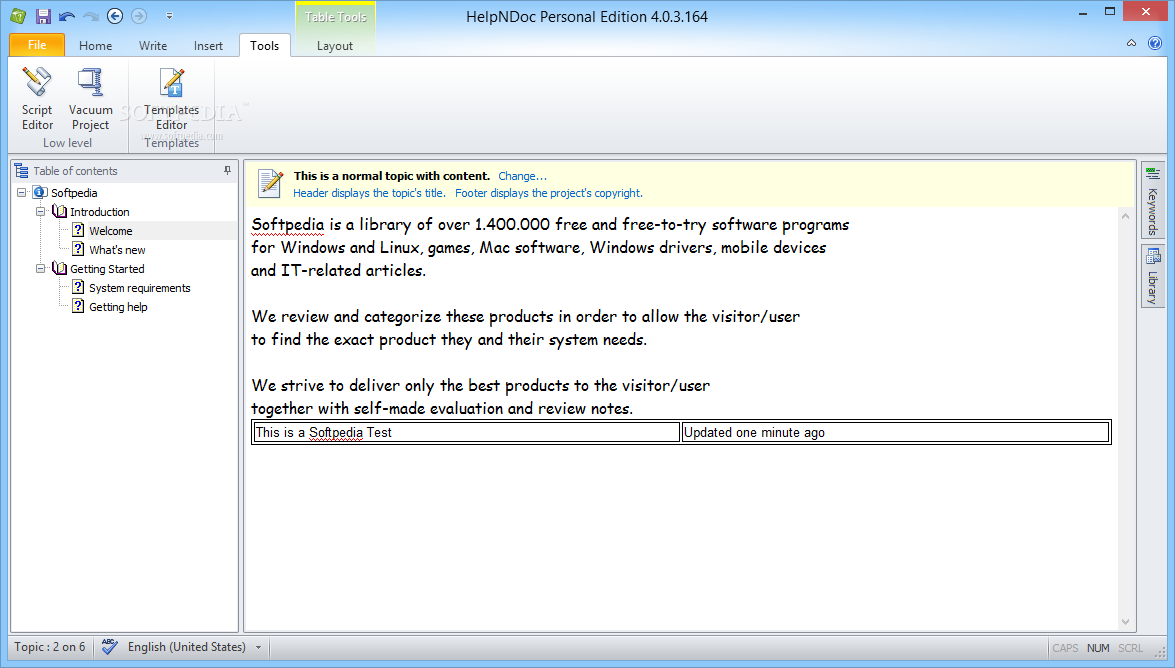Collapse the Introduction tree node

tap(41, 212)
